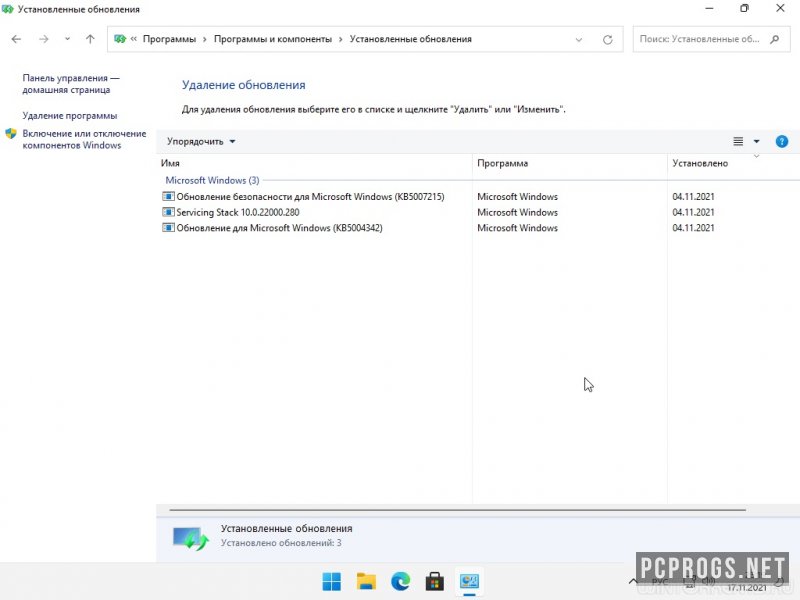Click the window title bar app icon

coord(7,9)
